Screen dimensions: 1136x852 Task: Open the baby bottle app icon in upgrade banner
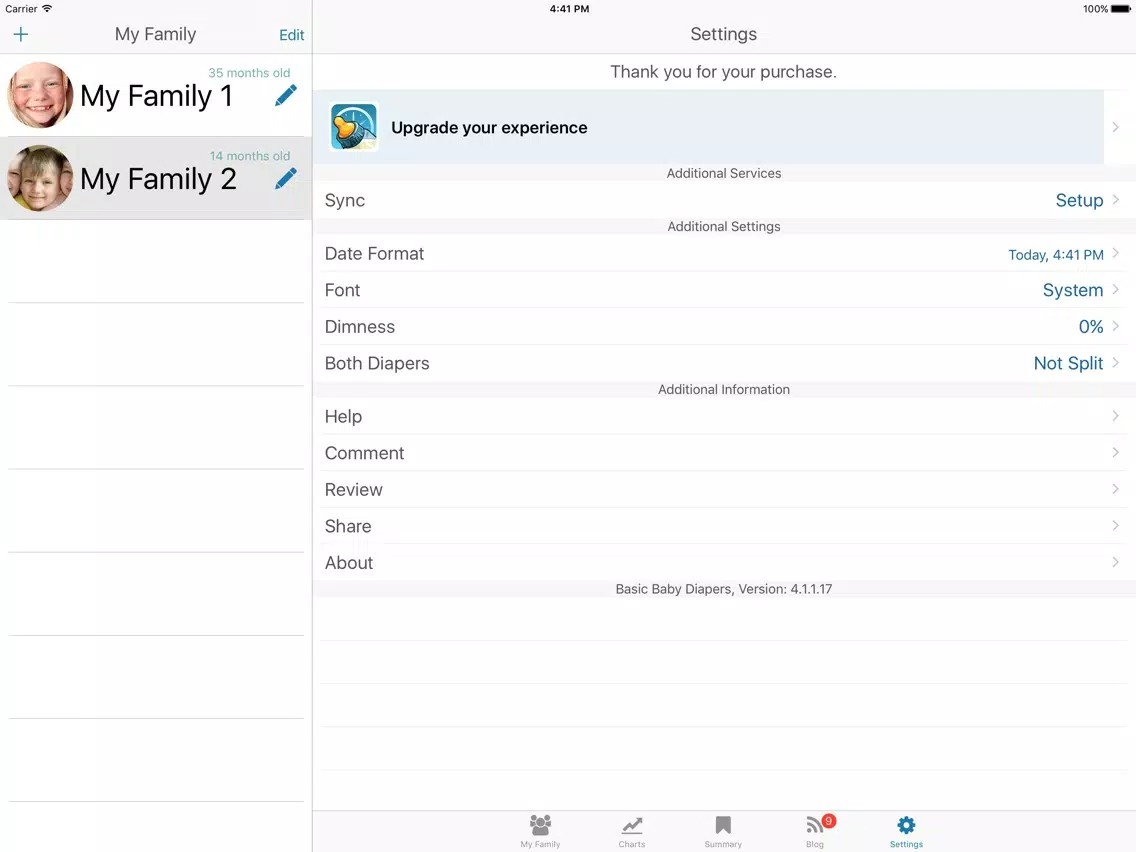[354, 127]
